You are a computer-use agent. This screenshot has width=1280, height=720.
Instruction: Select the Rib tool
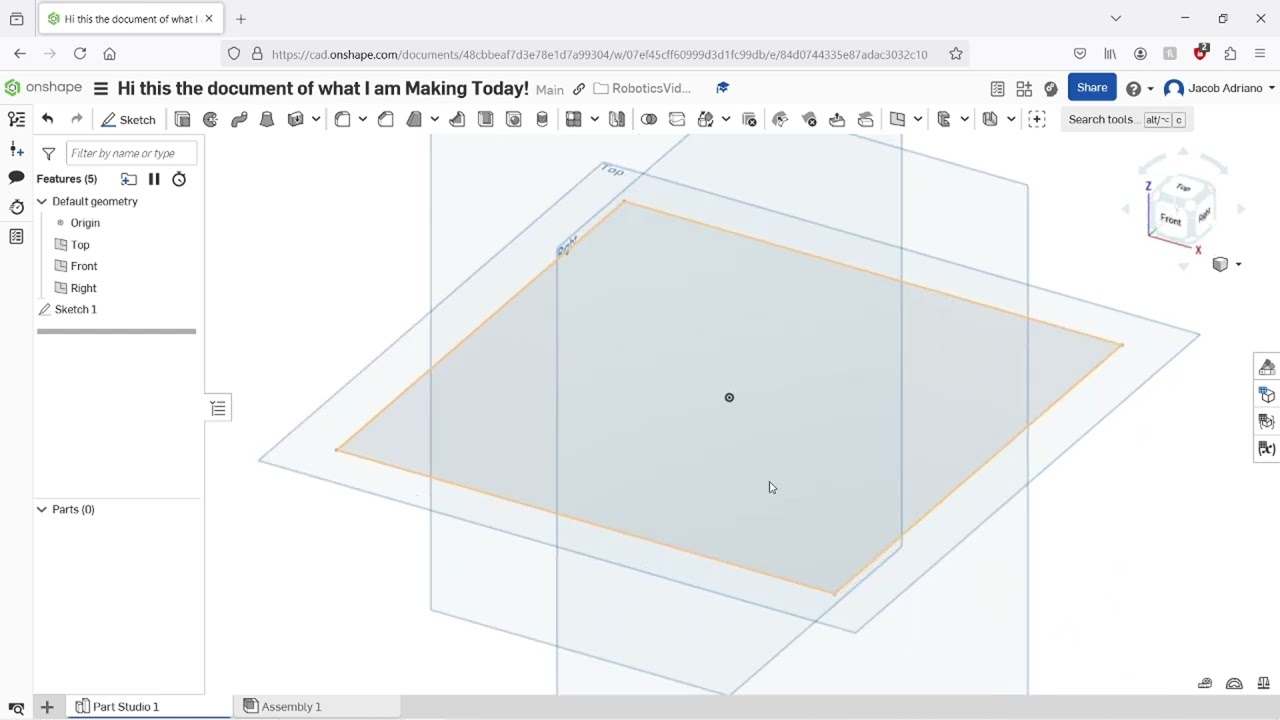457,119
